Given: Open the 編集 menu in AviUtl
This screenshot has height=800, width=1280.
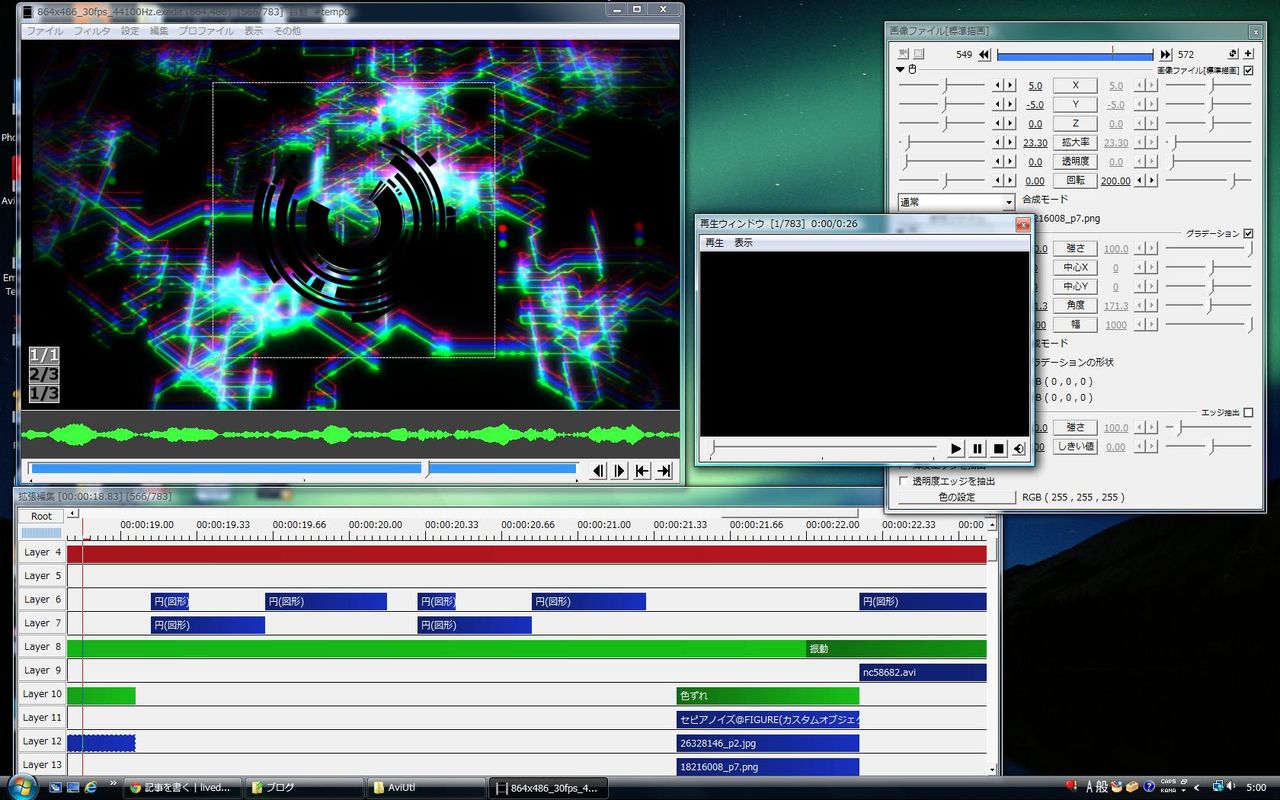Looking at the screenshot, I should click(x=159, y=31).
